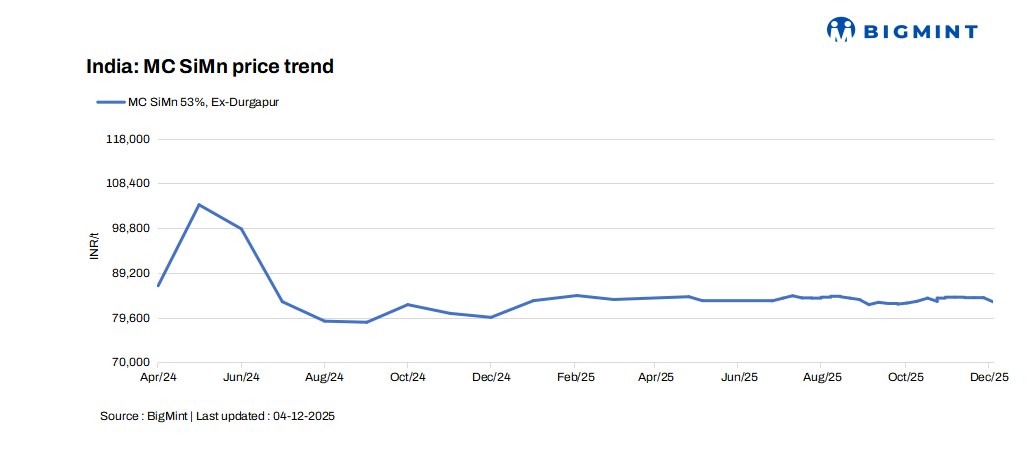The width and height of the screenshot is (1029, 463).
Task: Click the Dec/24 x-axis label
Action: pos(490,377)
